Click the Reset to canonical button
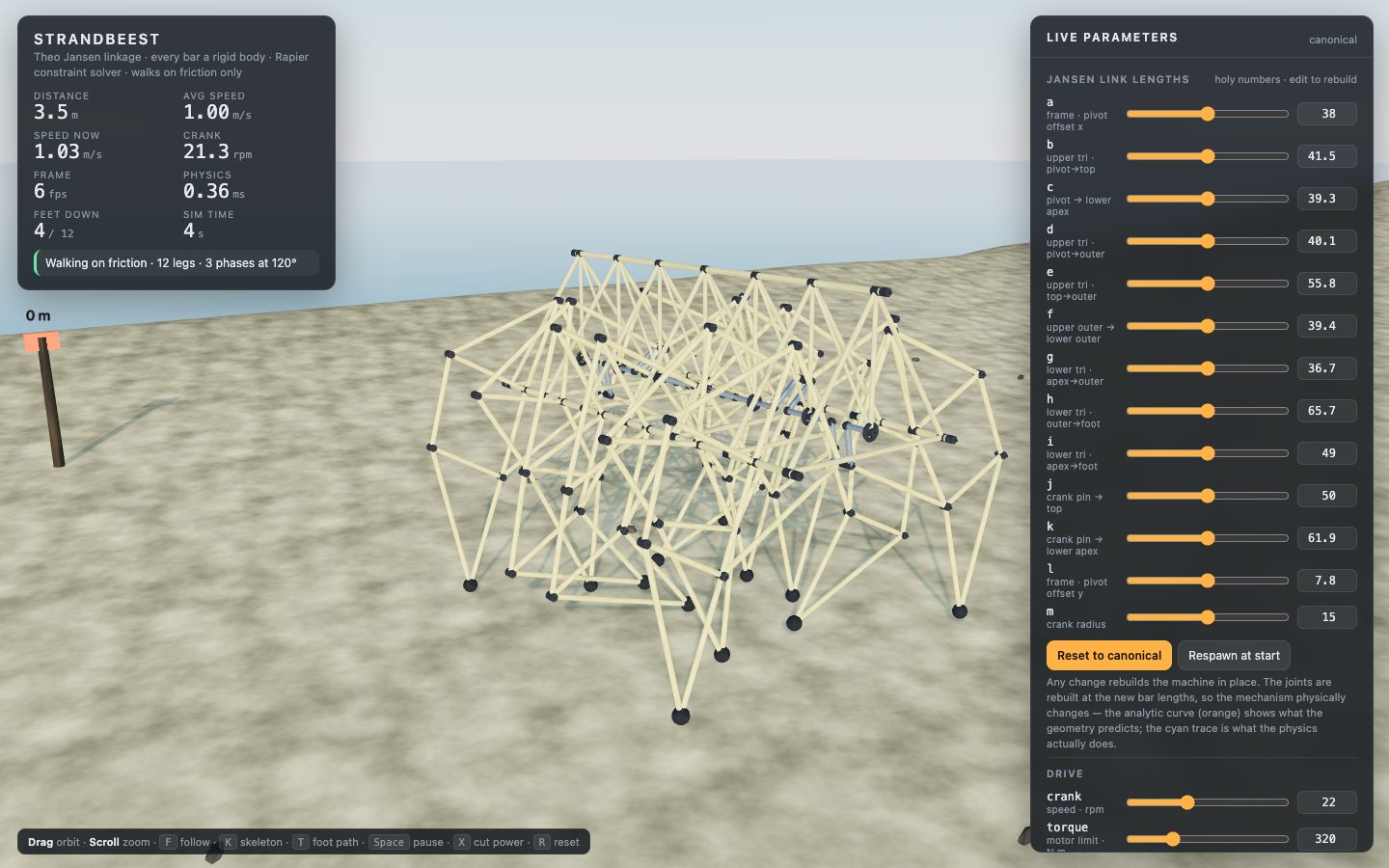The width and height of the screenshot is (1389, 868). [1109, 656]
